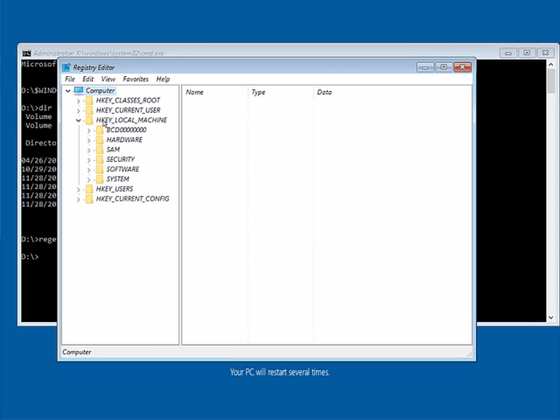Select the SOFTWARE key label
560x420 pixels.
(x=122, y=169)
